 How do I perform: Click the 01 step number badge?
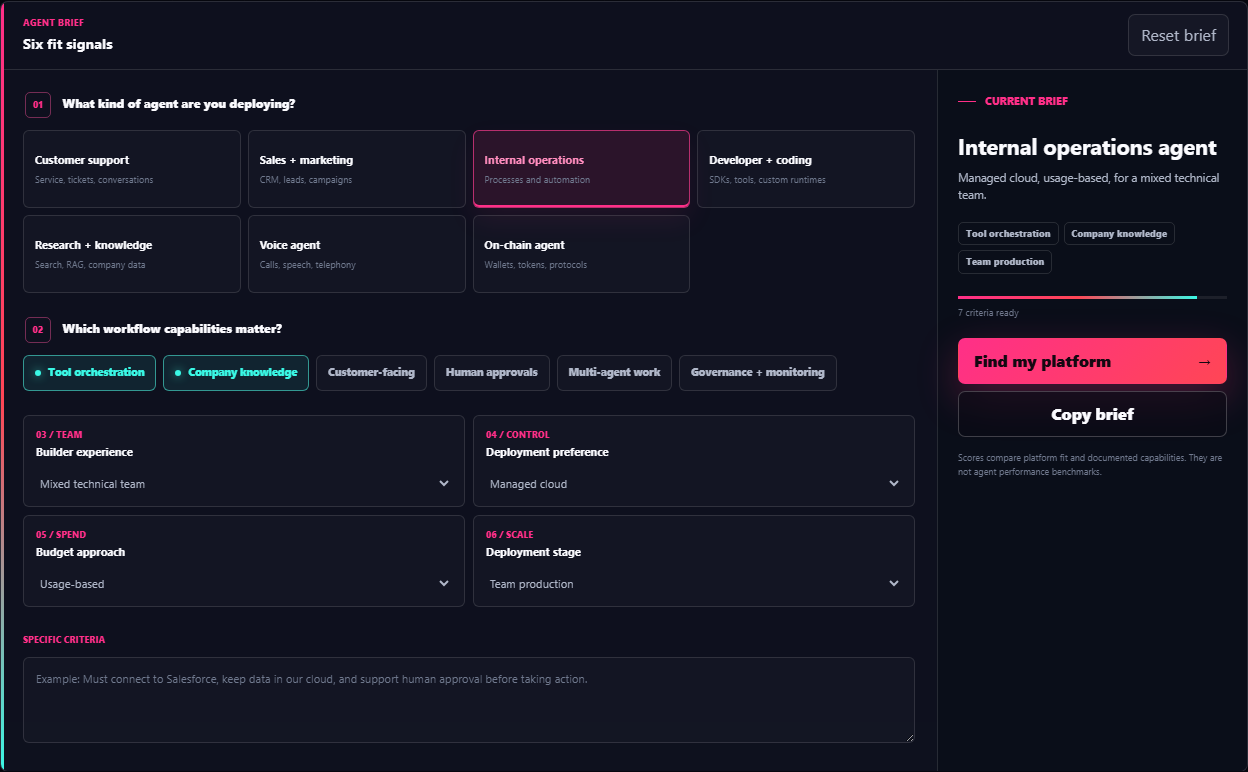pos(38,104)
